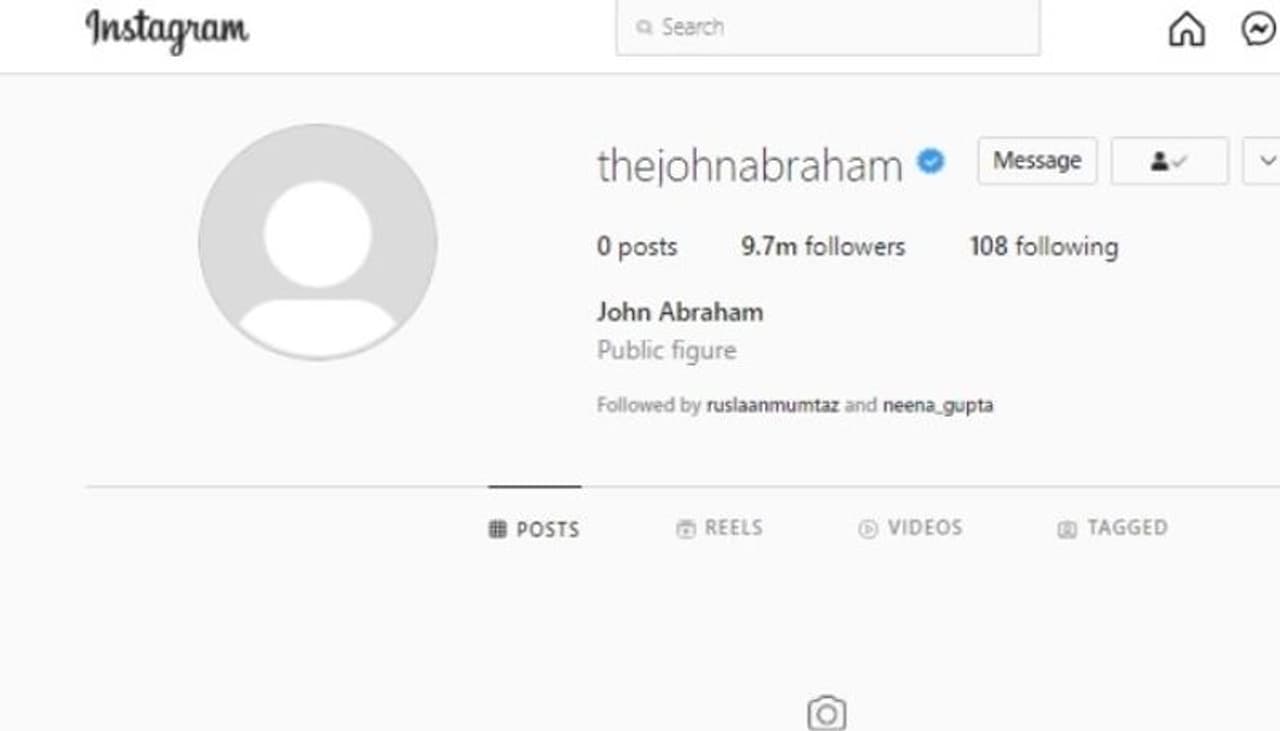Click the blue verified badge

pyautogui.click(x=931, y=160)
